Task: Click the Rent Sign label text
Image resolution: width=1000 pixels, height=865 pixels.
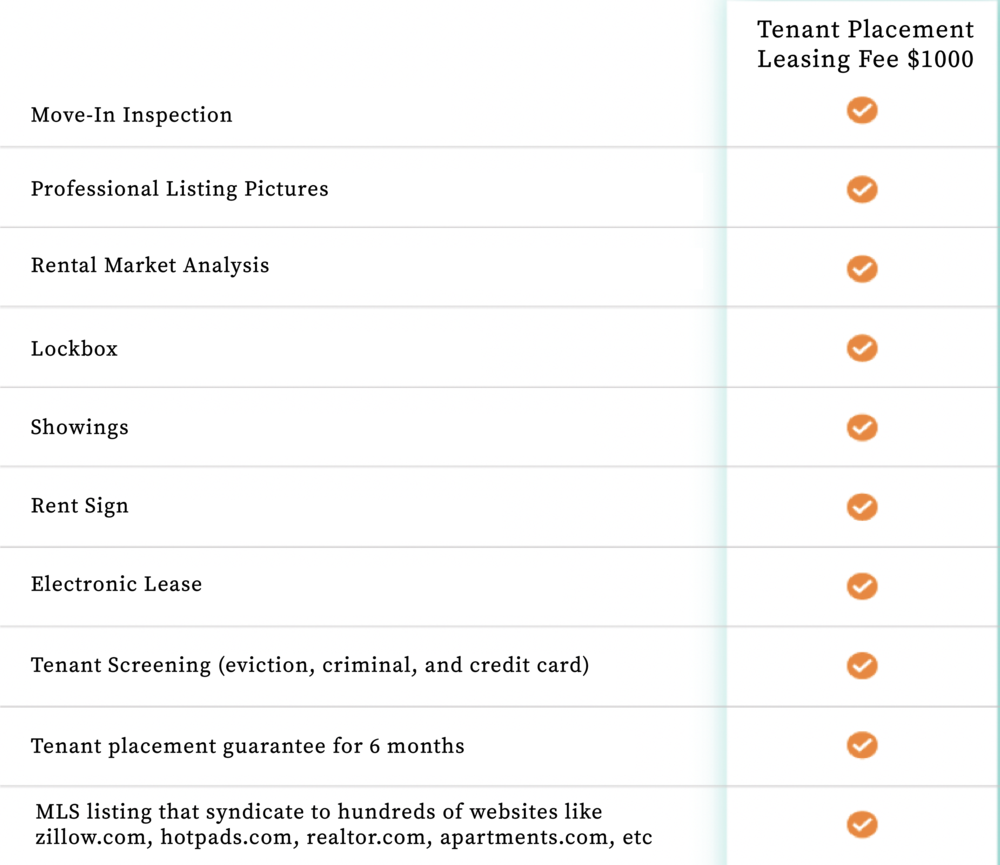Action: click(x=80, y=506)
